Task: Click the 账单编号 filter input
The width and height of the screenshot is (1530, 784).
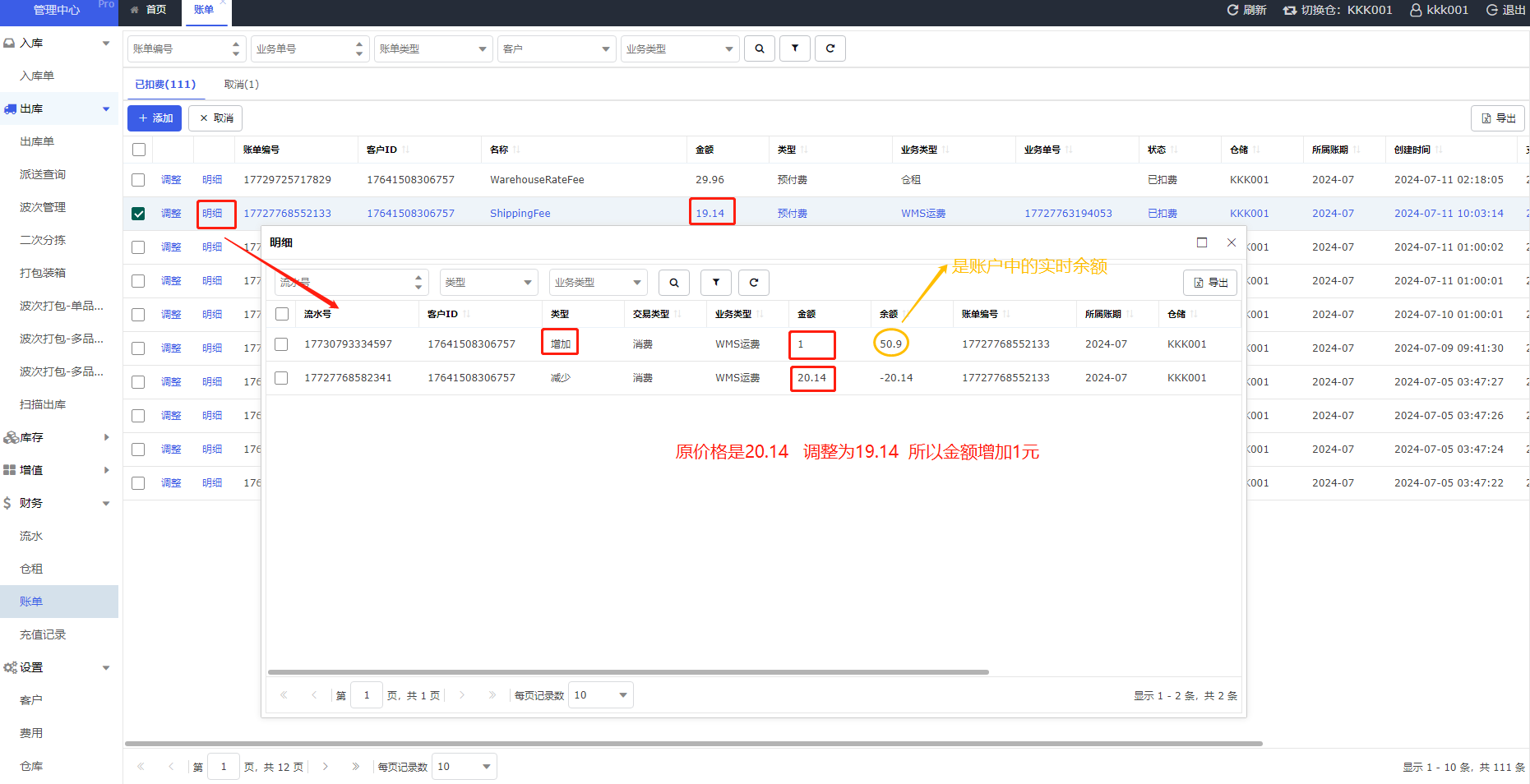Action: click(x=187, y=48)
